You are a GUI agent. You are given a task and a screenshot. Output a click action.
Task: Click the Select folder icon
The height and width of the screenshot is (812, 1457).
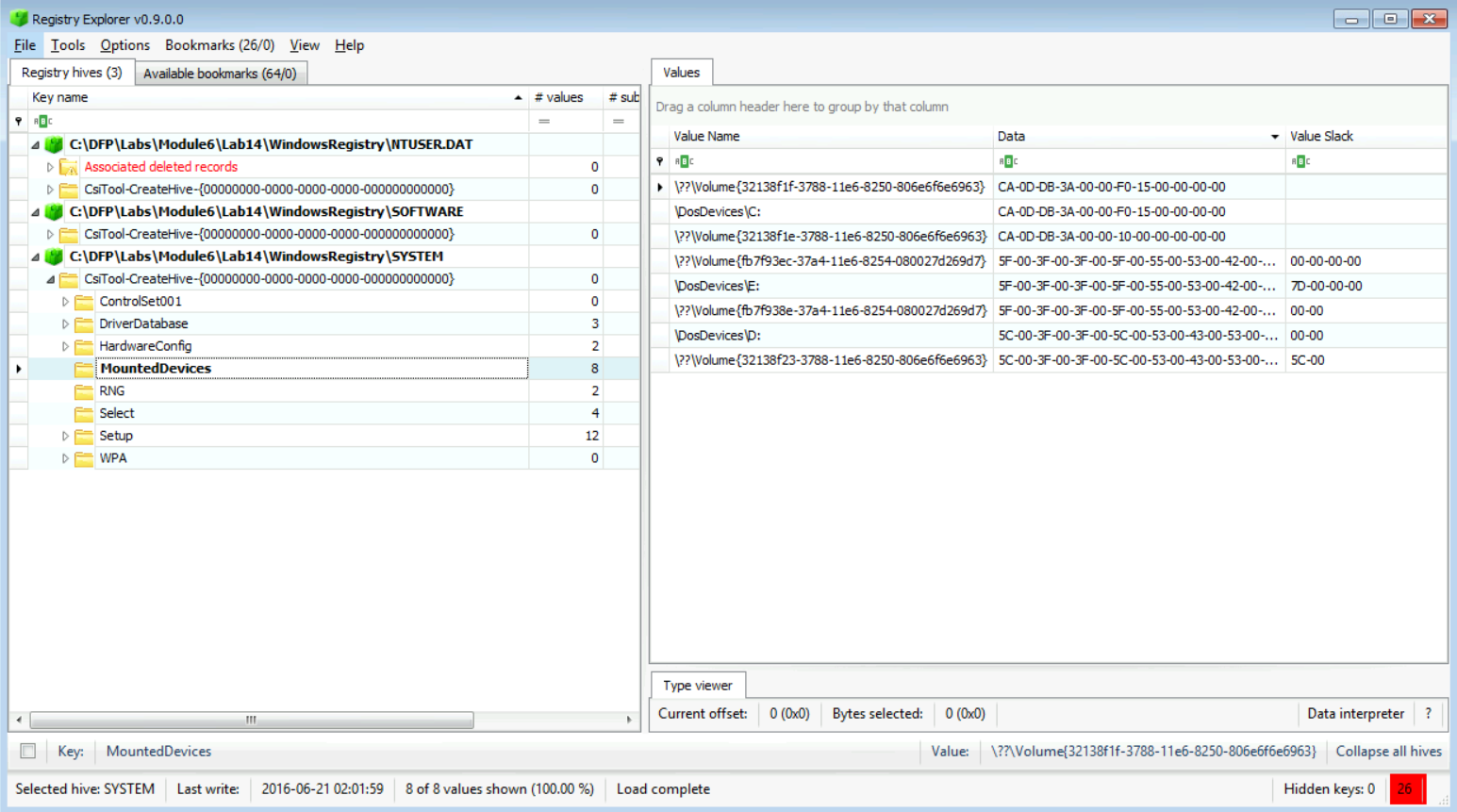click(x=84, y=413)
